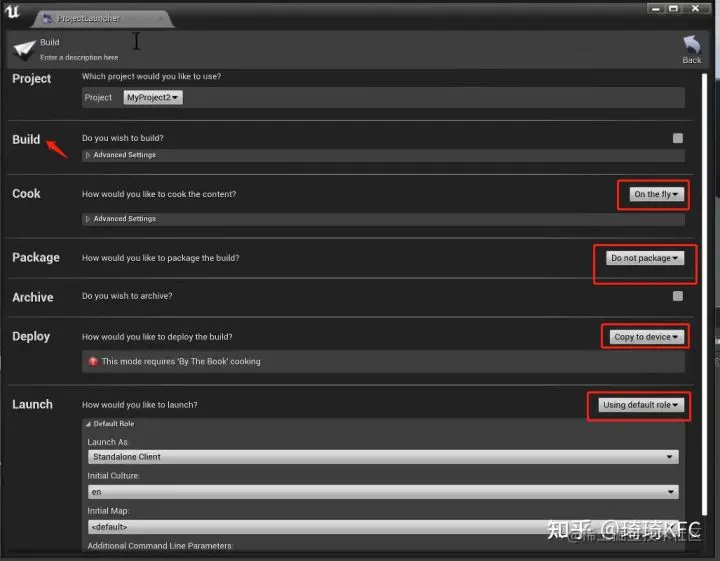
Task: Open the 'Standalone Client' Launch As dropdown
Action: tap(383, 457)
